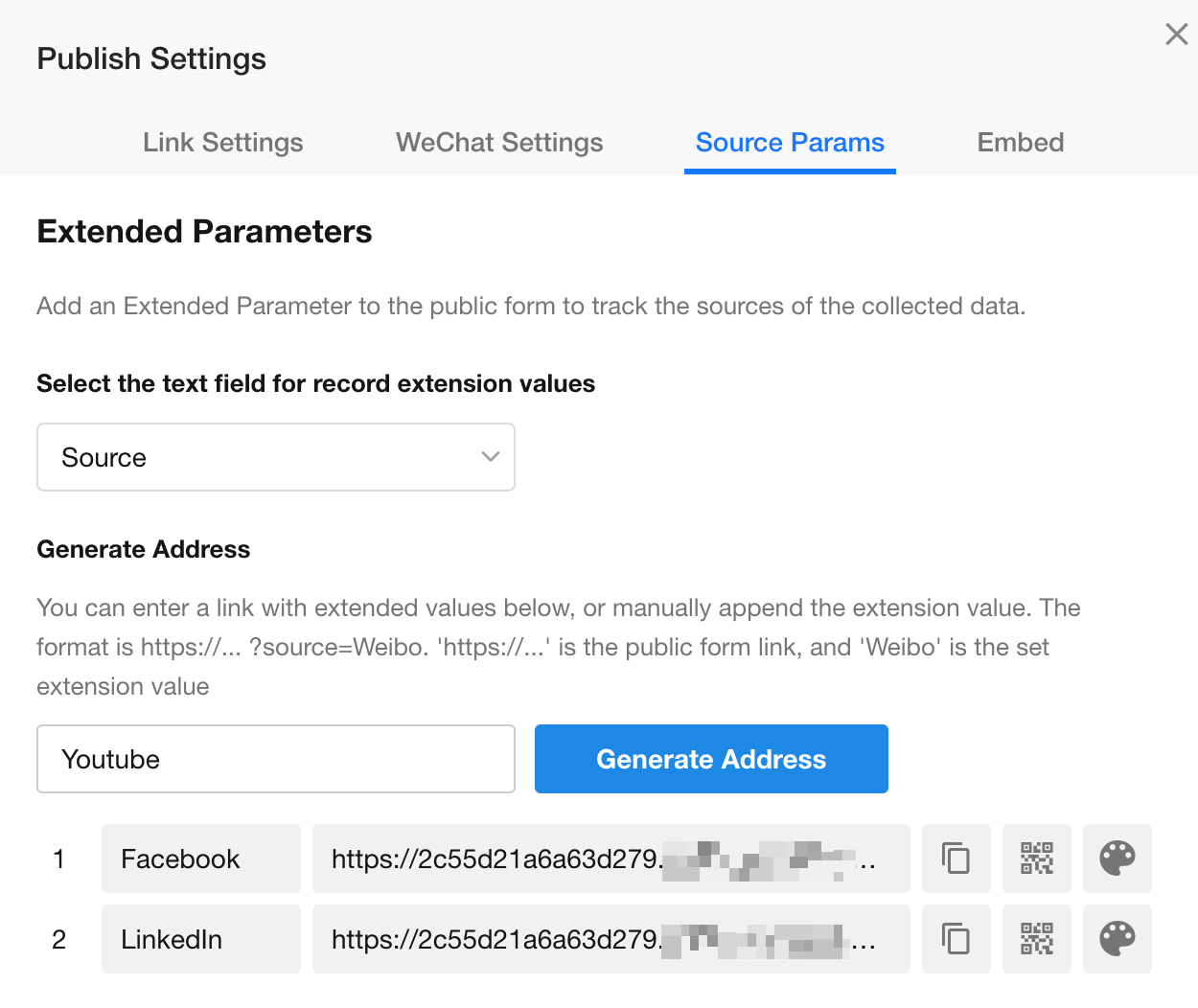Go to the Embed tab
Viewport: 1198px width, 1008px height.
[1020, 143]
